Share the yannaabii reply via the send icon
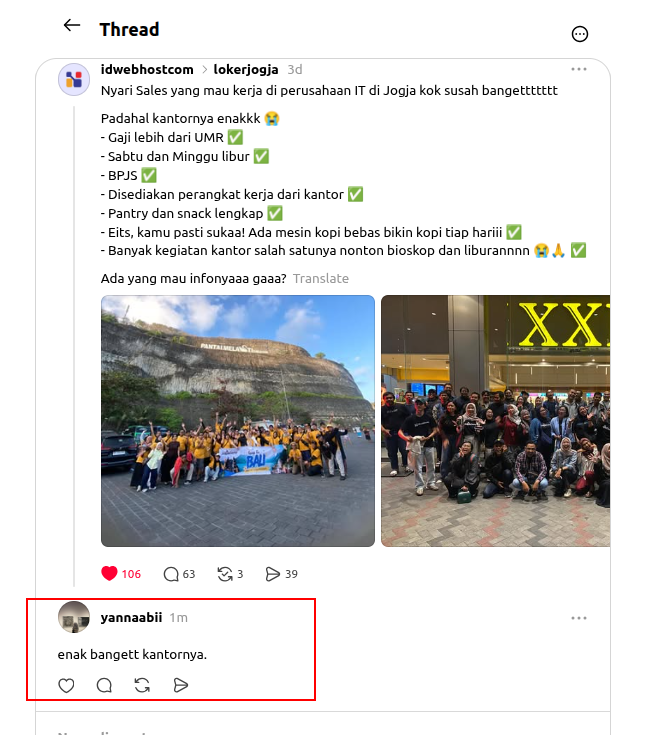Image resolution: width=672 pixels, height=735 pixels. [180, 685]
